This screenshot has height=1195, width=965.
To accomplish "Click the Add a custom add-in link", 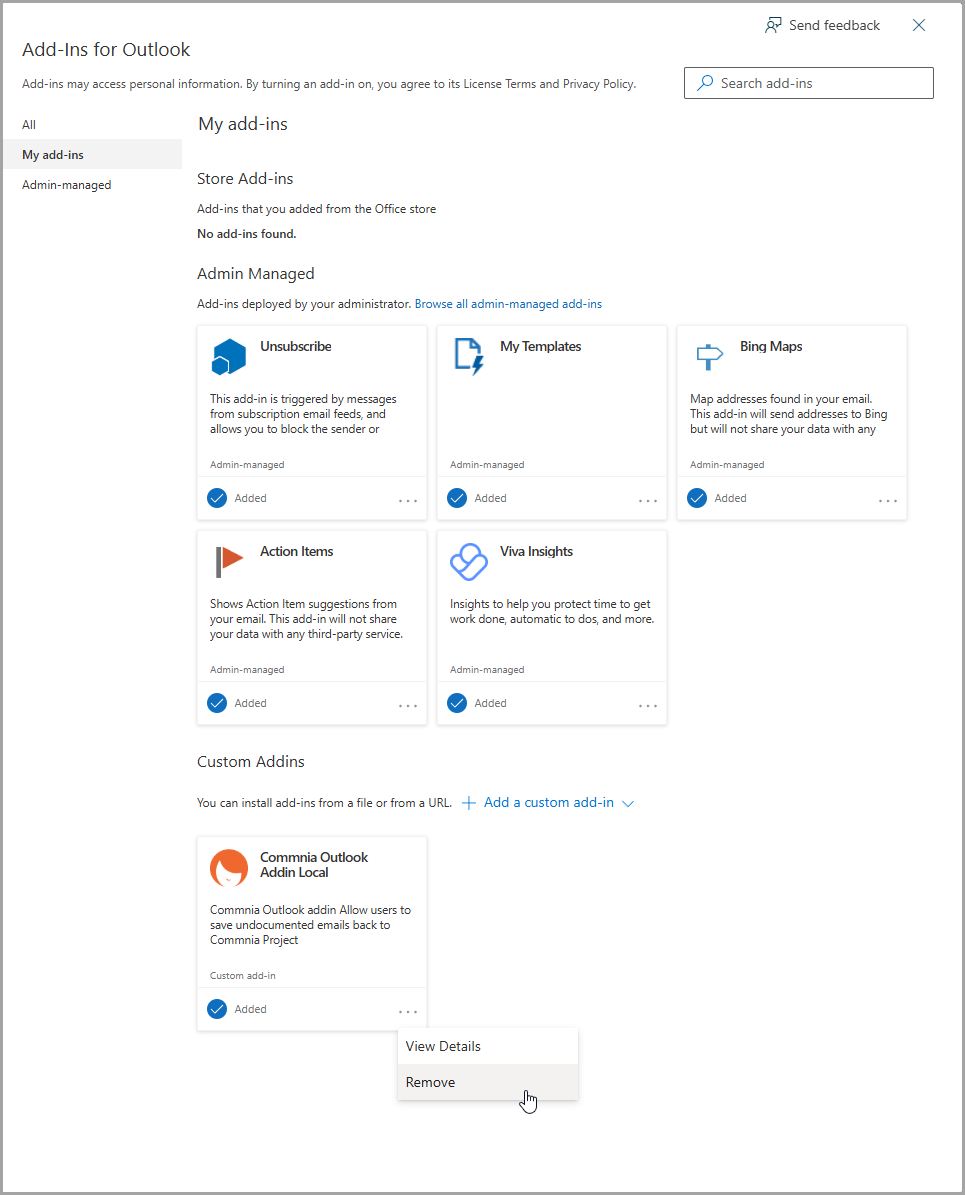I will (549, 803).
